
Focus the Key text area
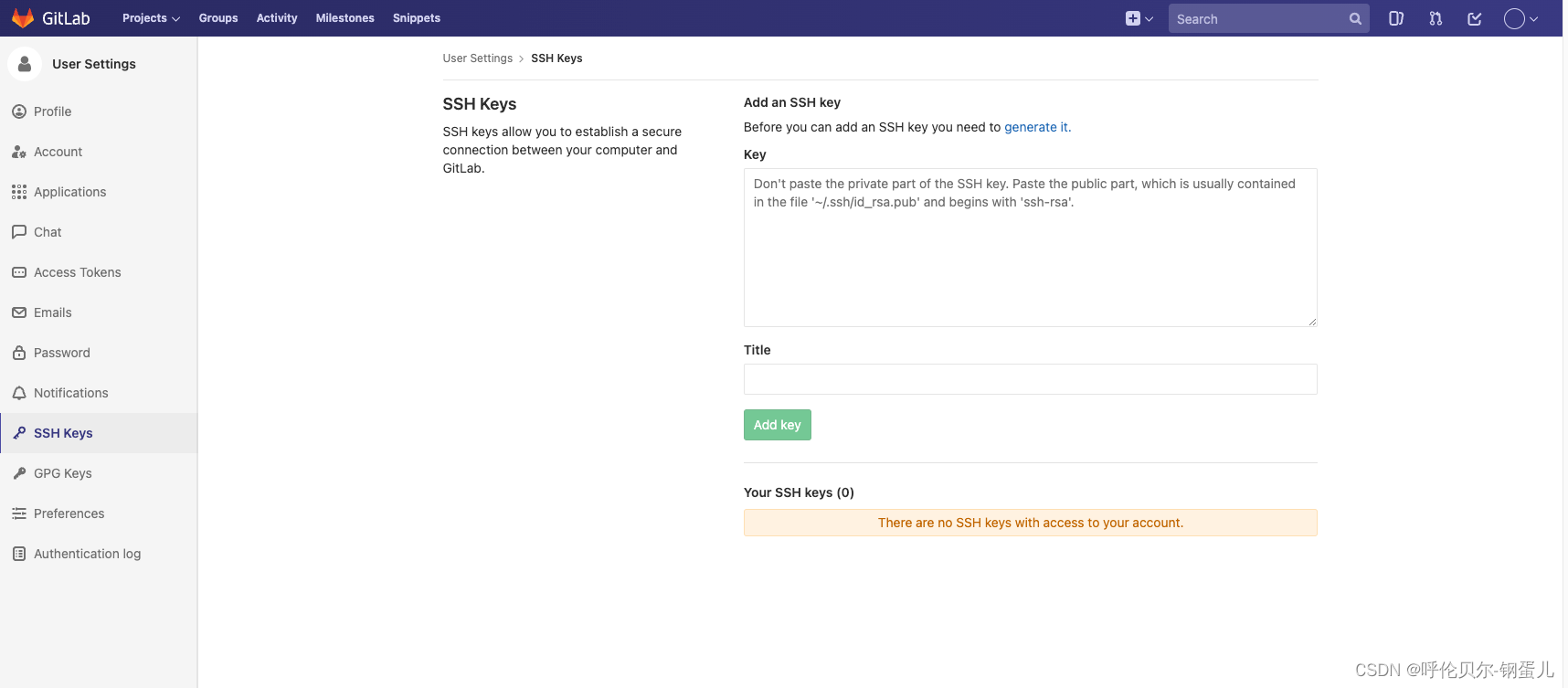(x=1031, y=248)
